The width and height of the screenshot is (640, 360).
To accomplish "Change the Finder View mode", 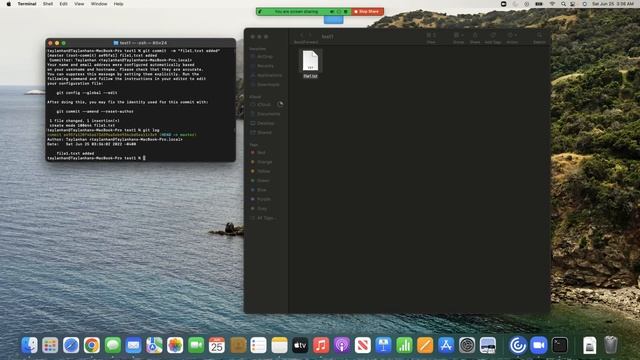I will [431, 36].
